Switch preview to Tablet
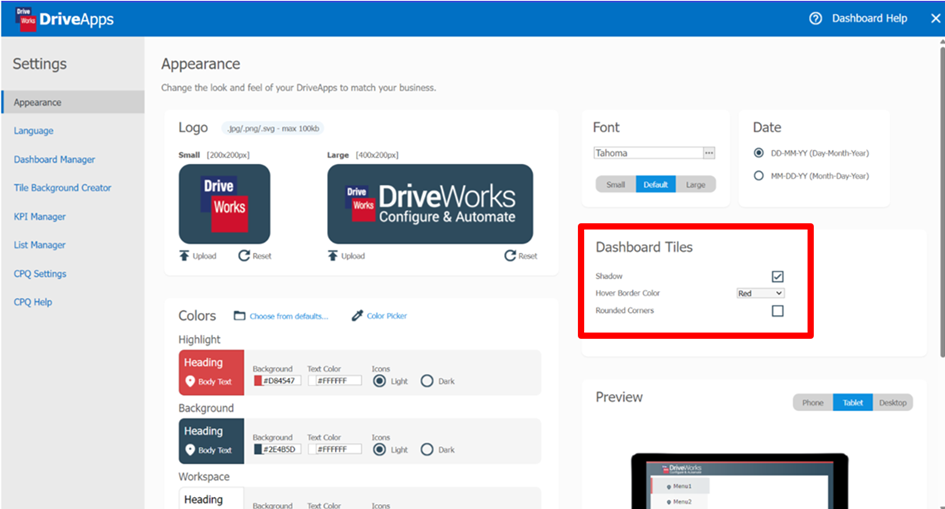This screenshot has width=945, height=509. [853, 402]
